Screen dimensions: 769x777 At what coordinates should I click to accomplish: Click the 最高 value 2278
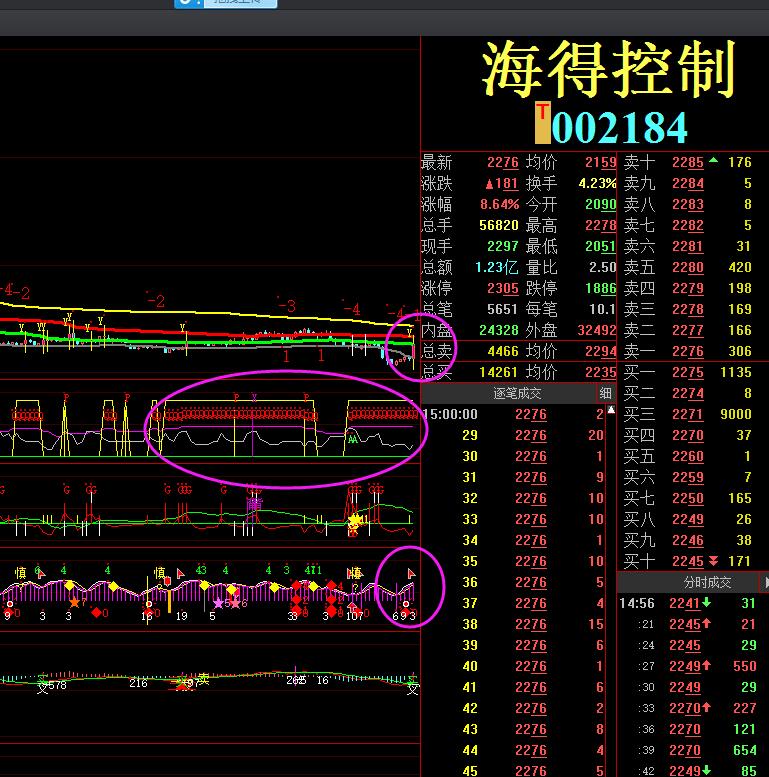(x=601, y=225)
